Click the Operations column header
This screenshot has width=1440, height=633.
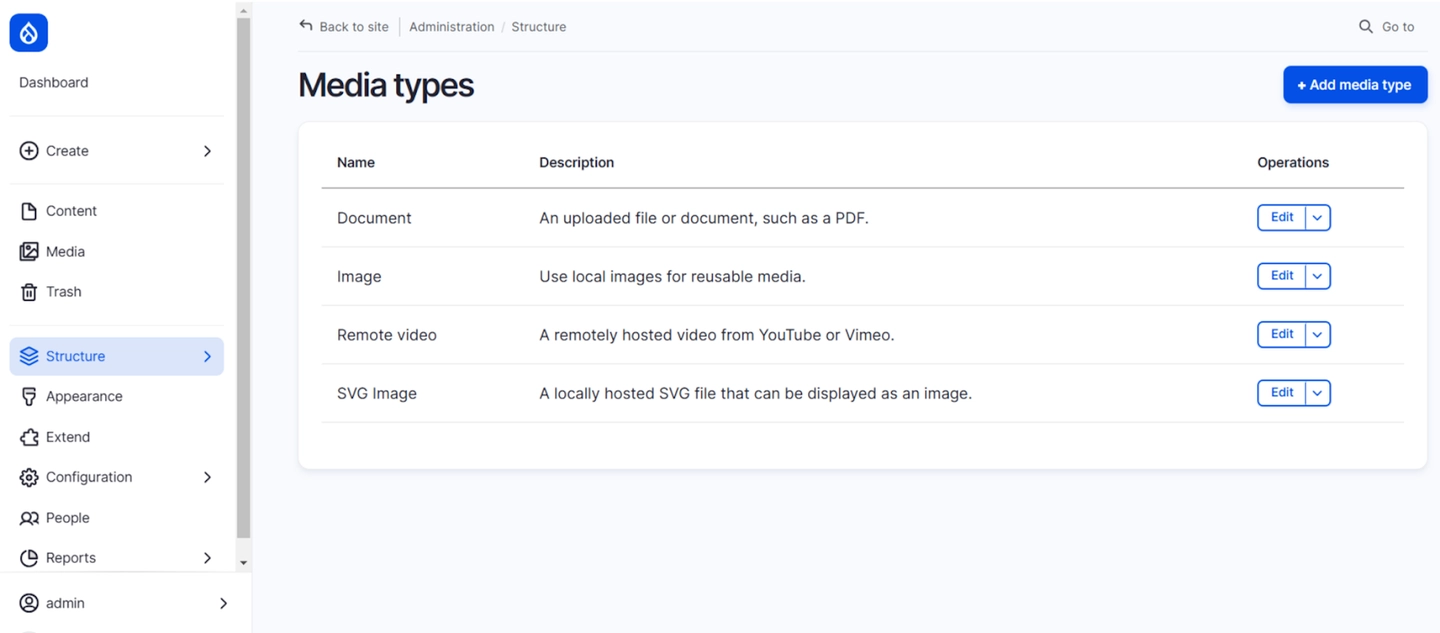click(x=1293, y=162)
